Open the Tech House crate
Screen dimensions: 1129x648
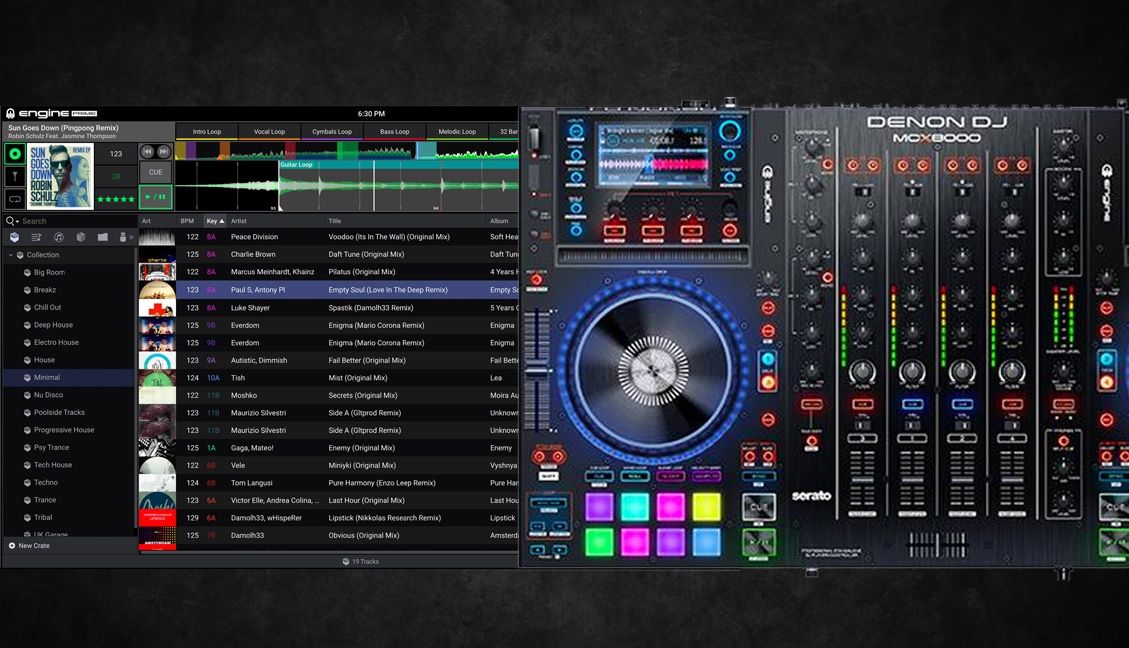[x=53, y=465]
